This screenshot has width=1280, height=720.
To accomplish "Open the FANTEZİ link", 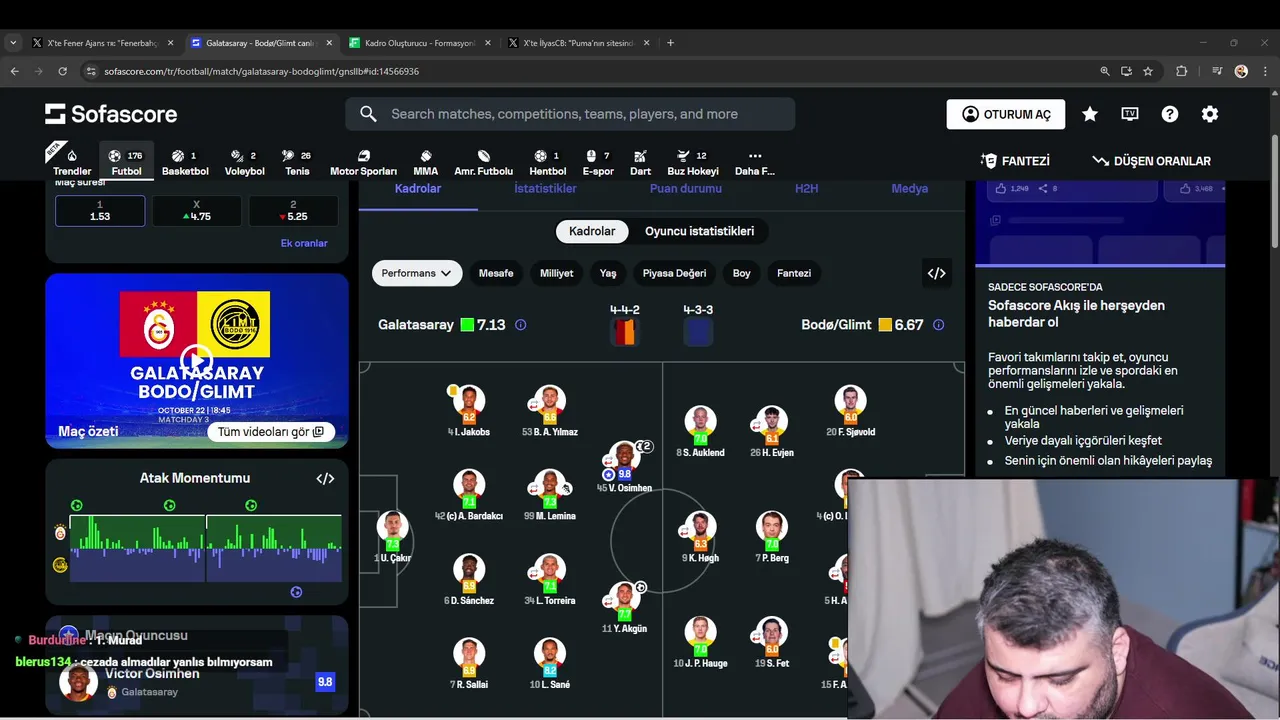I will 1015,161.
